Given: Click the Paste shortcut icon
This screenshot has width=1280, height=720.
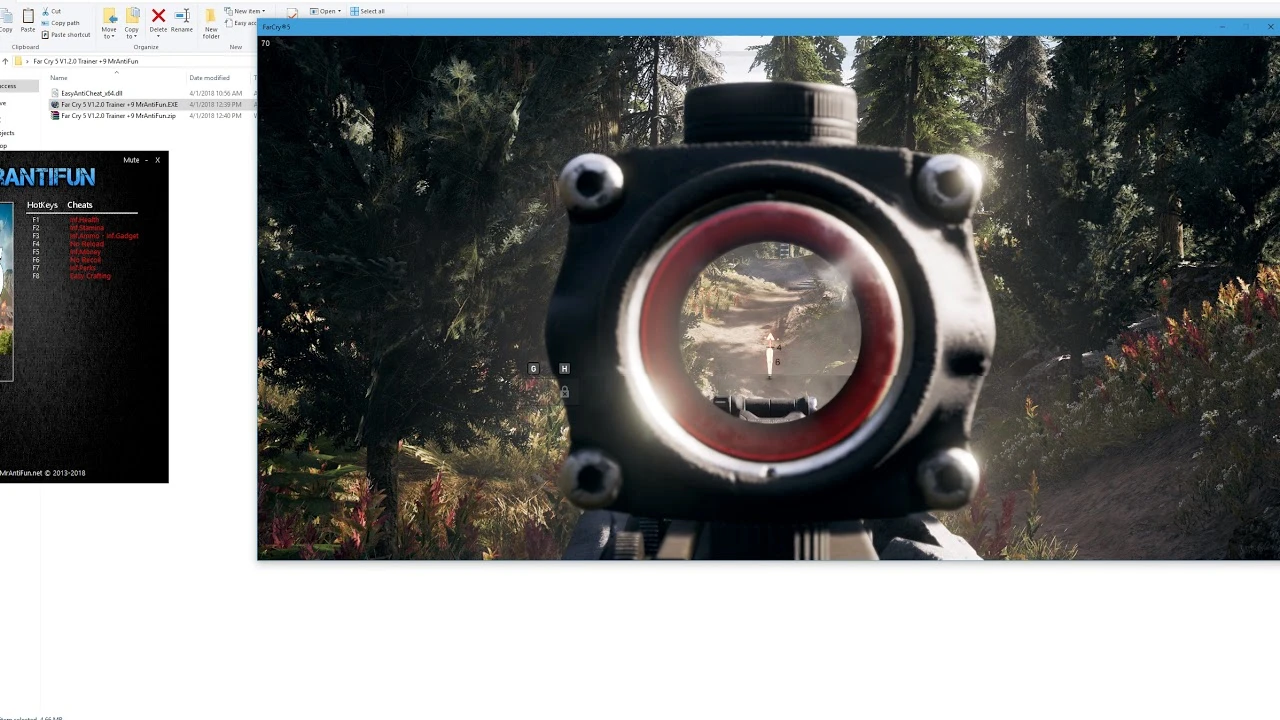Looking at the screenshot, I should coord(45,35).
